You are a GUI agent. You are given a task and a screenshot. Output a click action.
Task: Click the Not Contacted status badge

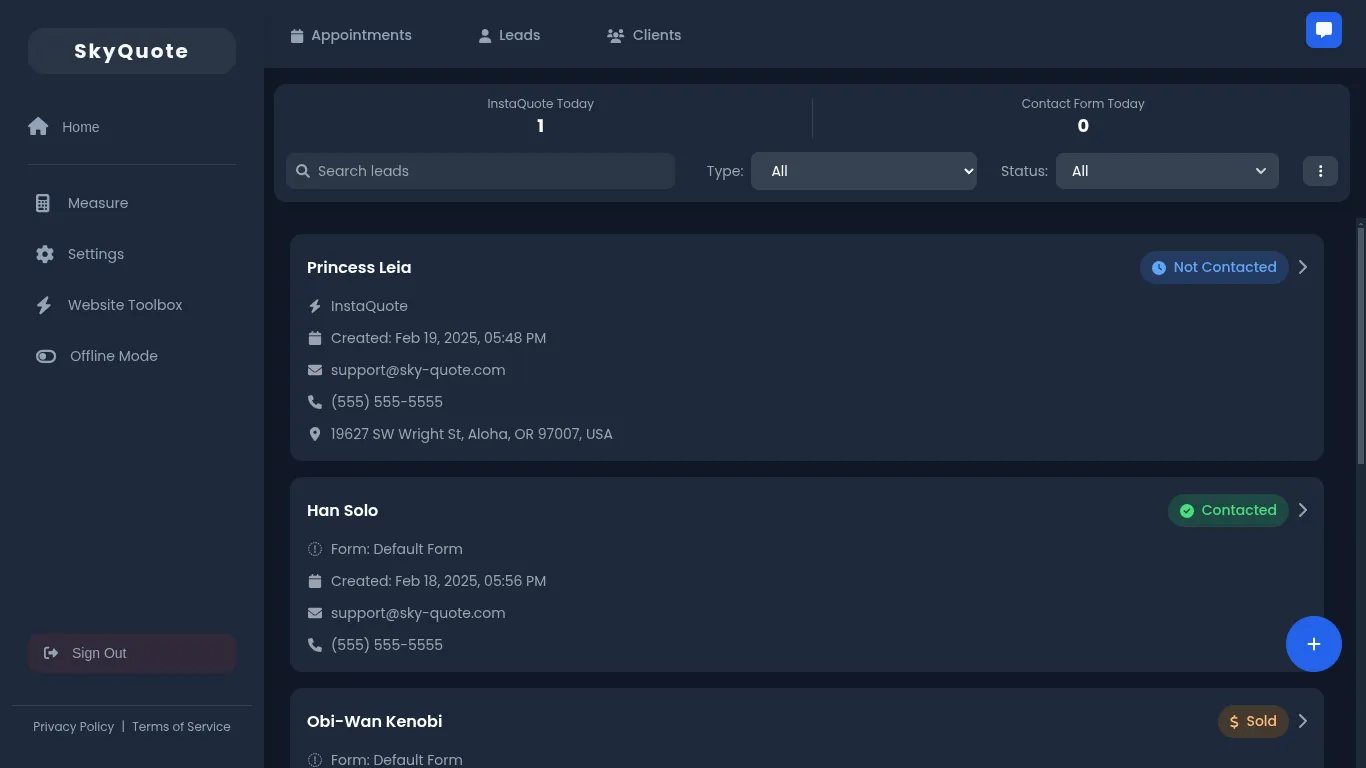[1214, 267]
